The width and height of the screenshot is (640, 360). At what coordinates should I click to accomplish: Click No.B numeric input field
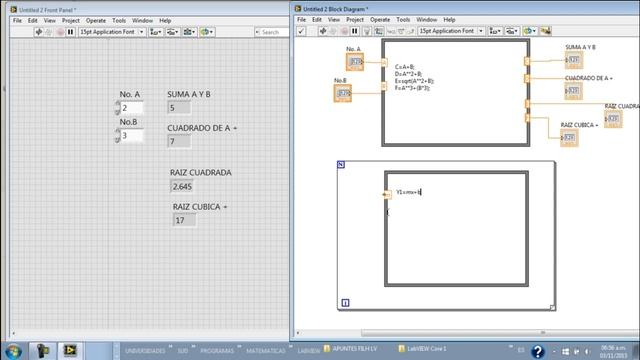pyautogui.click(x=131, y=136)
